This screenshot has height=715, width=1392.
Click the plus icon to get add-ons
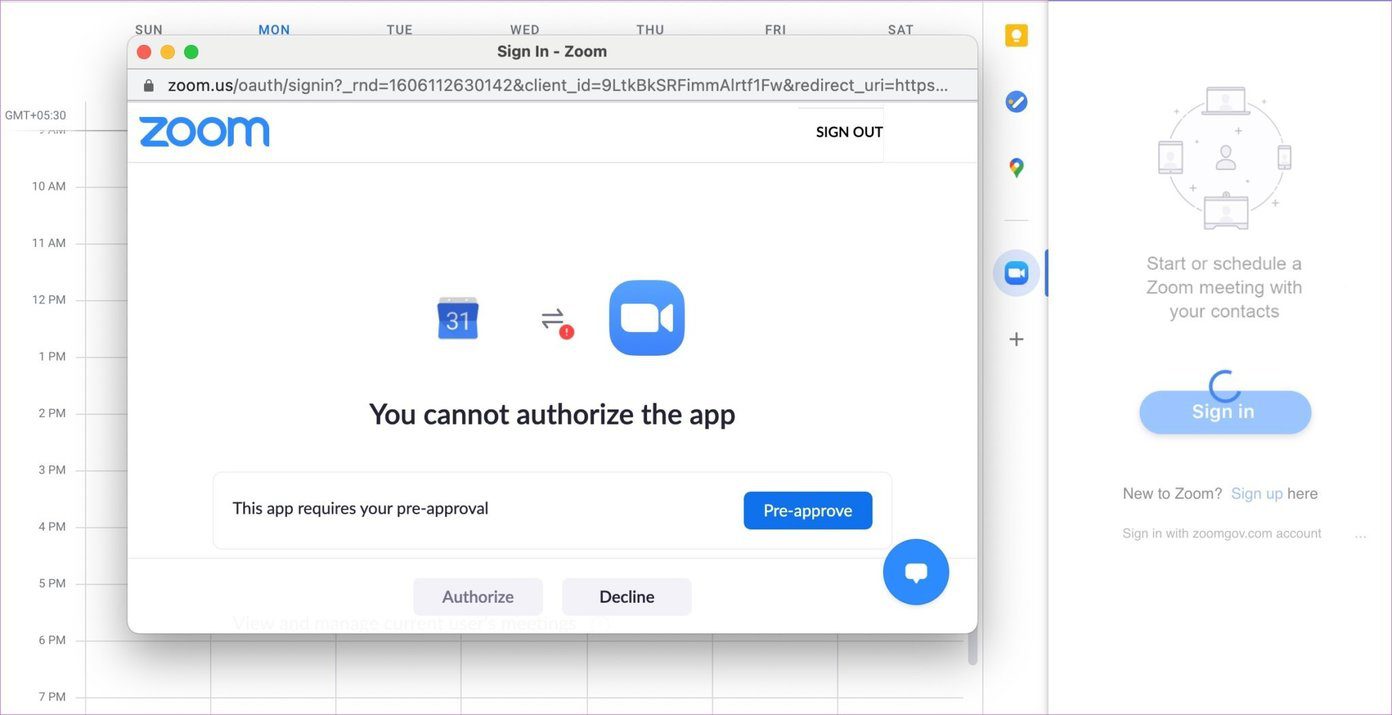[1016, 339]
